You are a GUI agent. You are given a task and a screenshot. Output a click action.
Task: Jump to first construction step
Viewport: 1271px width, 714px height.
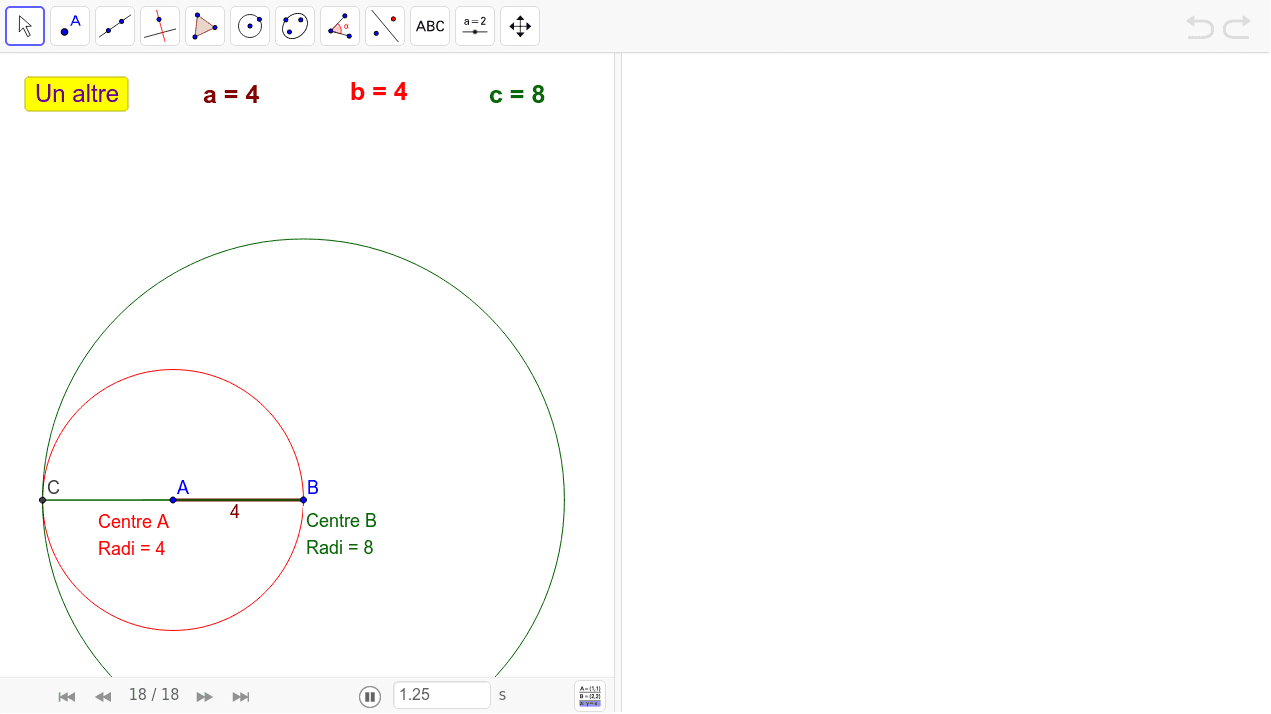[67, 696]
